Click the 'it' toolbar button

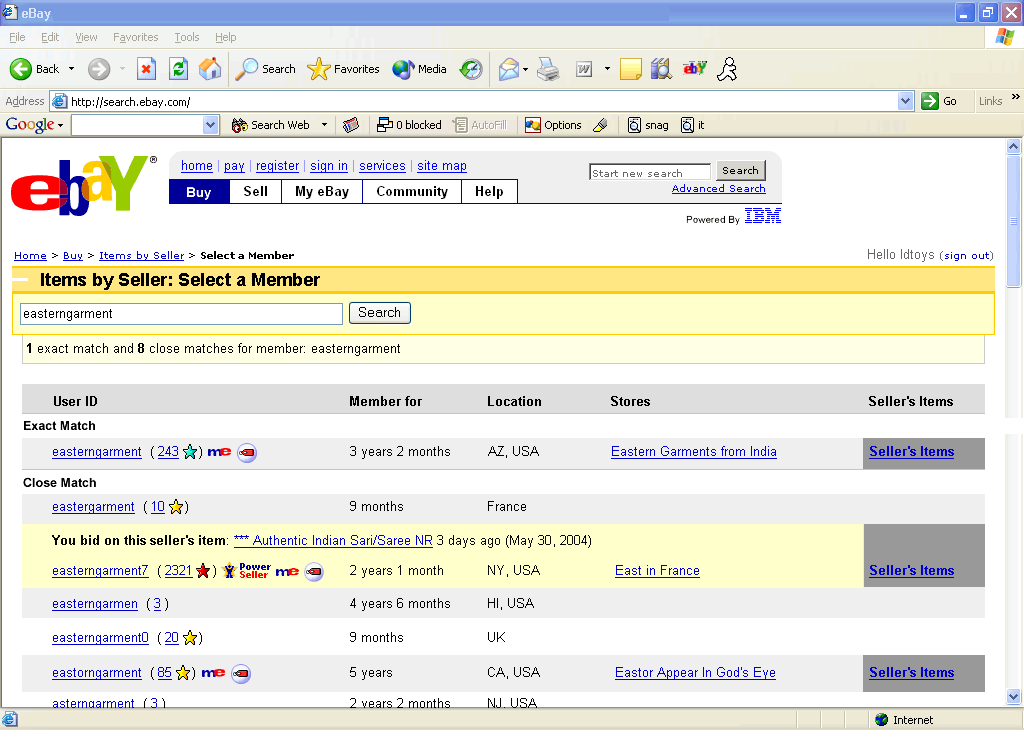pyautogui.click(x=693, y=125)
